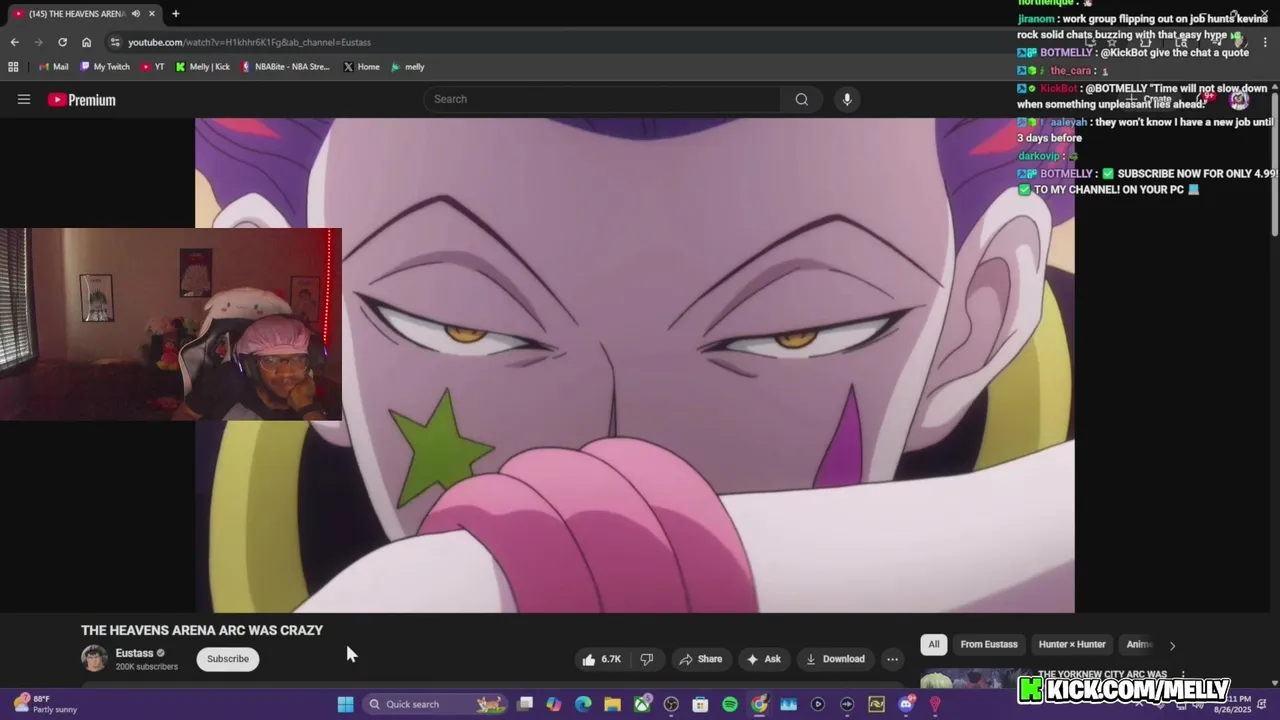Open the My Twitch bookmark
The width and height of the screenshot is (1280, 720).
104,67
